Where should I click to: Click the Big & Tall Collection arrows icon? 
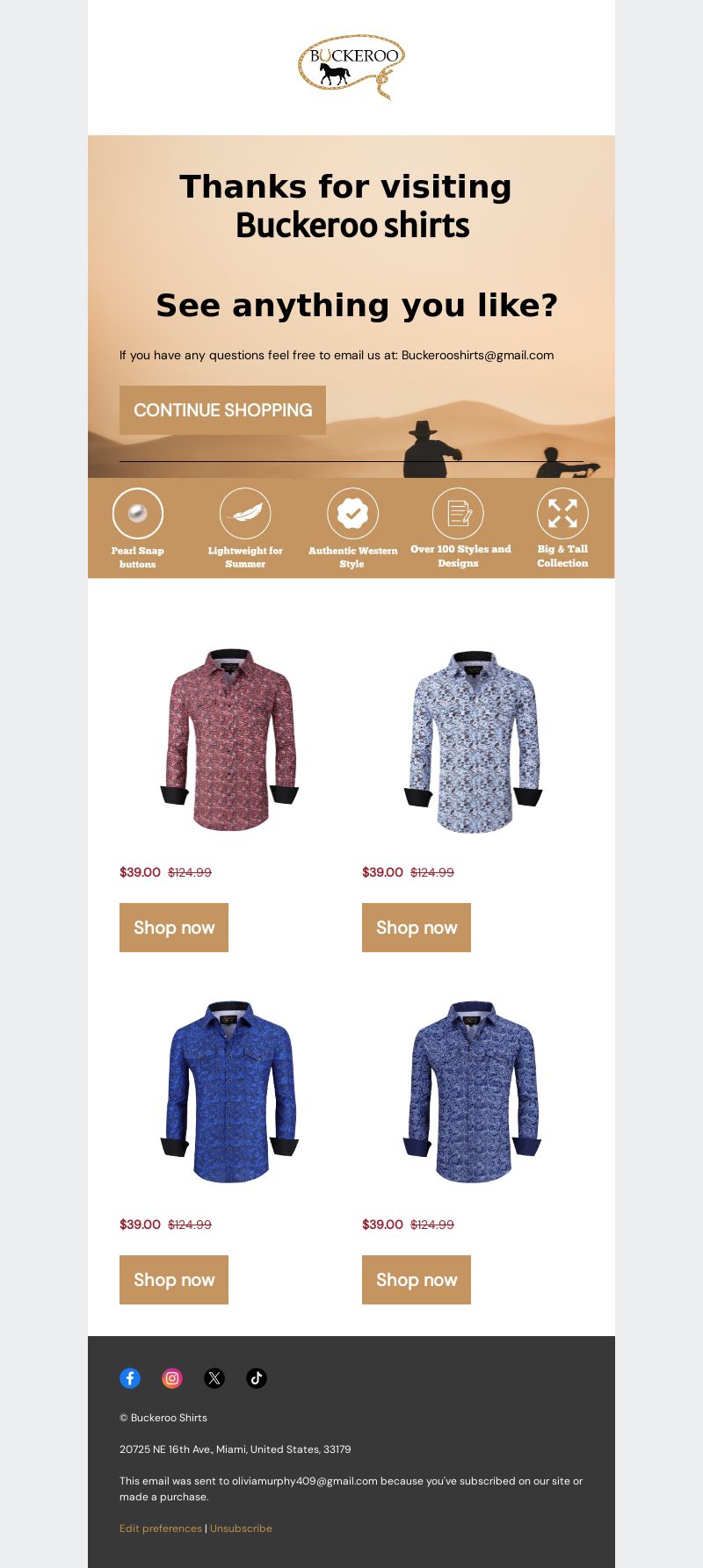(562, 513)
